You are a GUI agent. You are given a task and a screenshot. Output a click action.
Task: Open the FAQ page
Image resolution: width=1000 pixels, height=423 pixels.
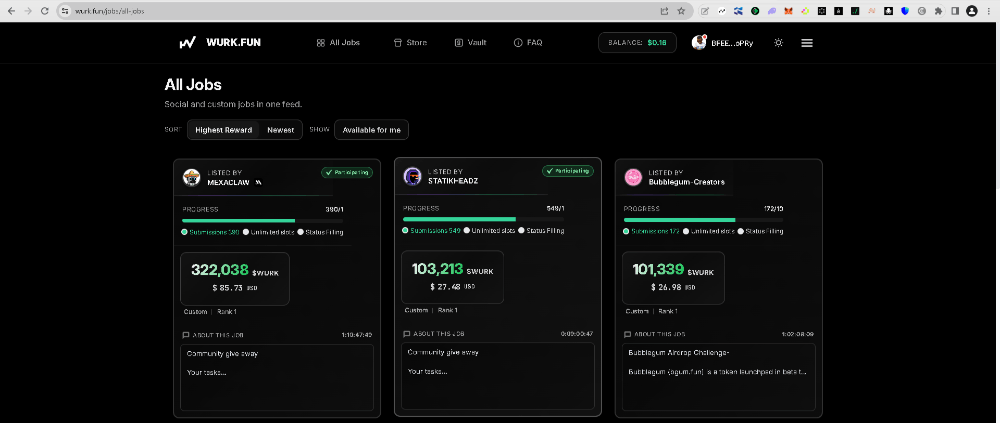point(528,43)
